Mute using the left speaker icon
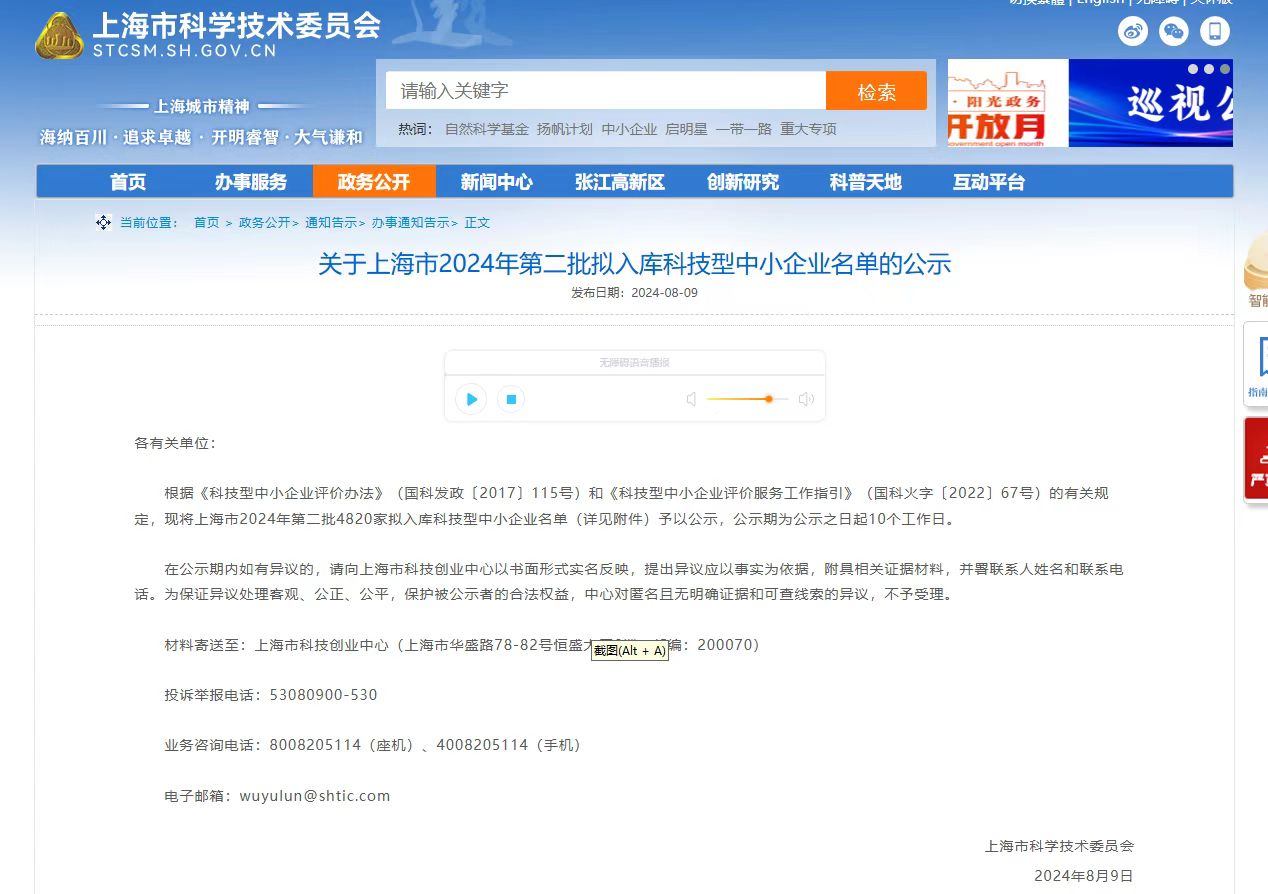This screenshot has height=894, width=1268. click(690, 399)
